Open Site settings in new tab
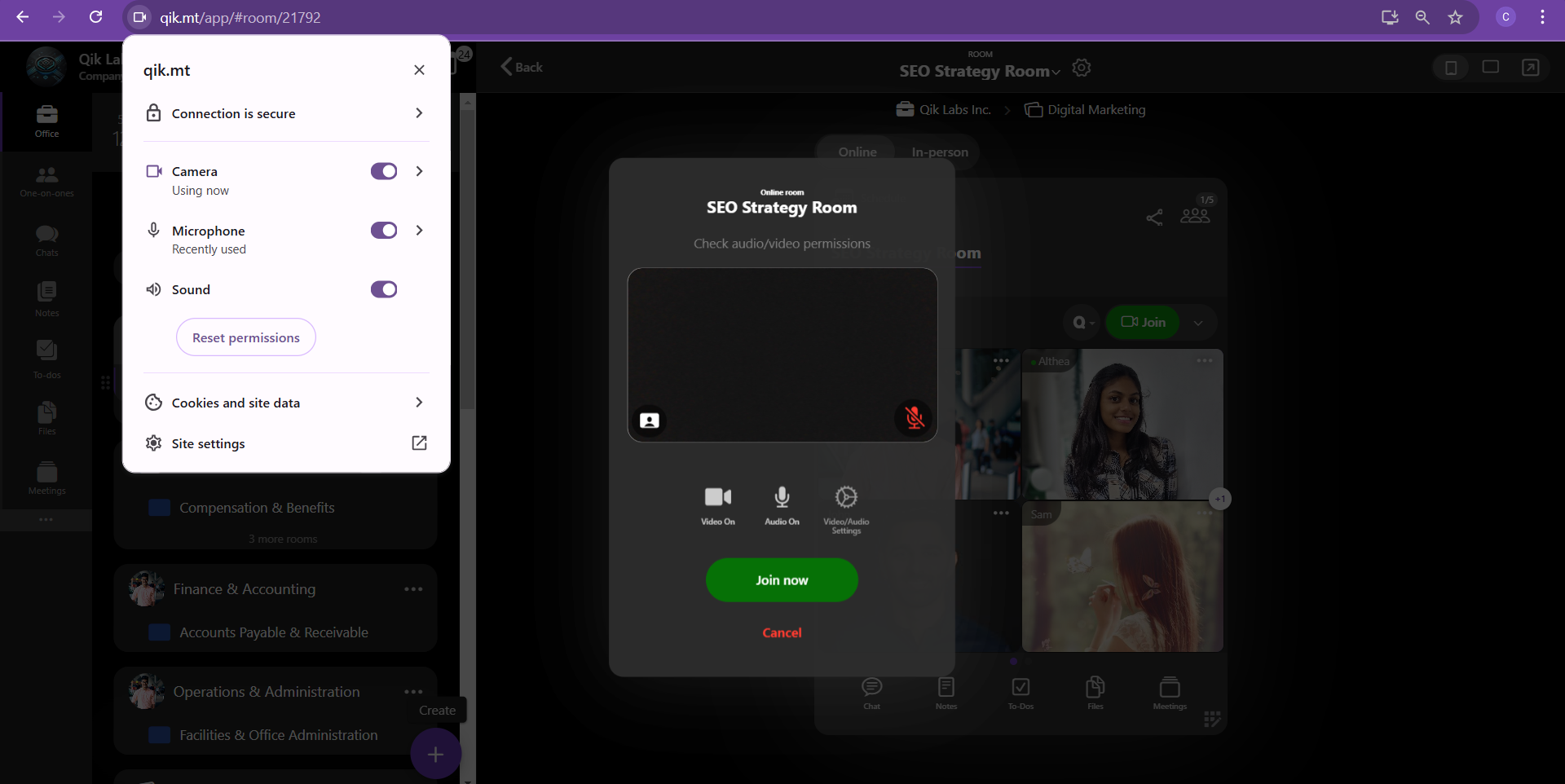The width and height of the screenshot is (1565, 784). tap(419, 443)
